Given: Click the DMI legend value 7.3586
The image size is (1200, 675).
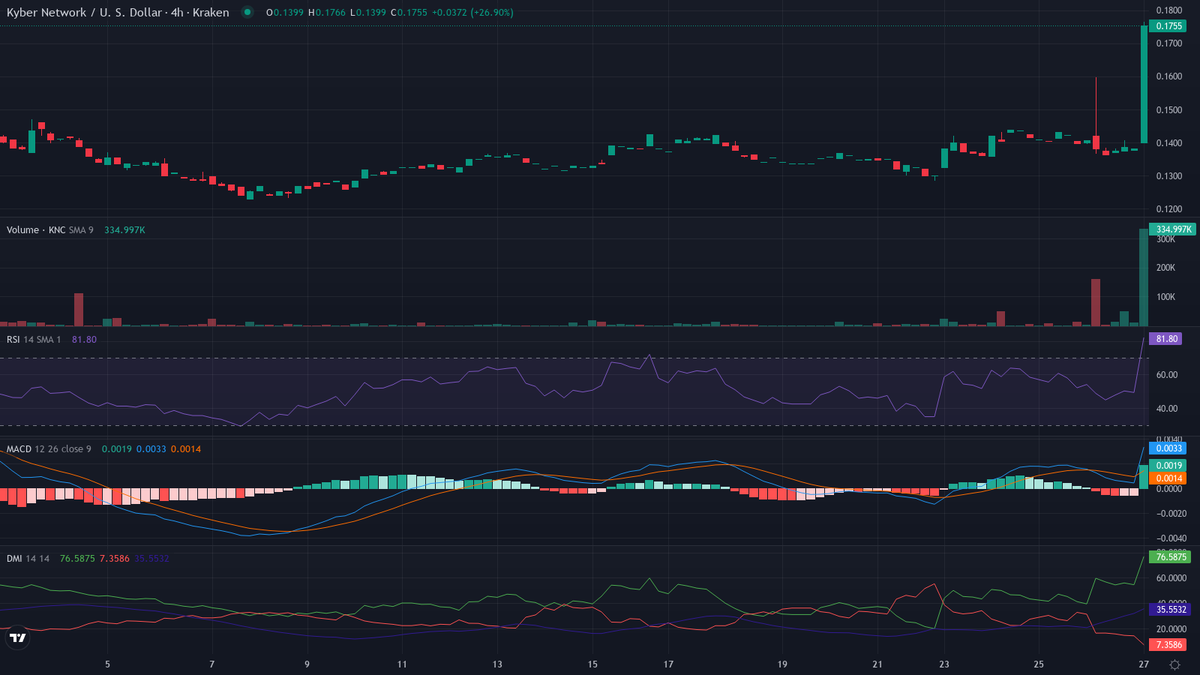Looking at the screenshot, I should coord(116,557).
